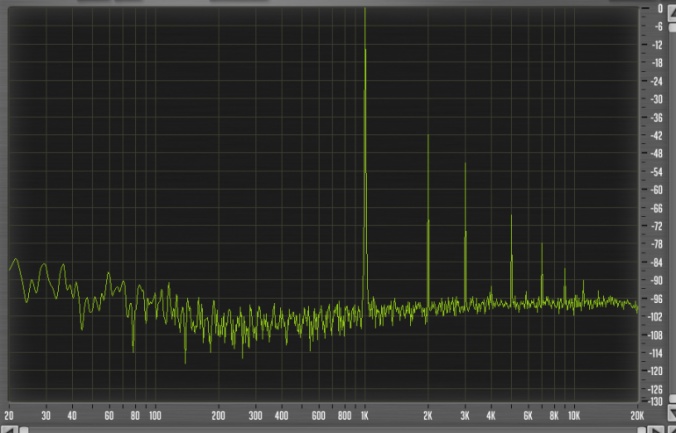Click the horizontal scrollbar right arrow

pos(656,428)
